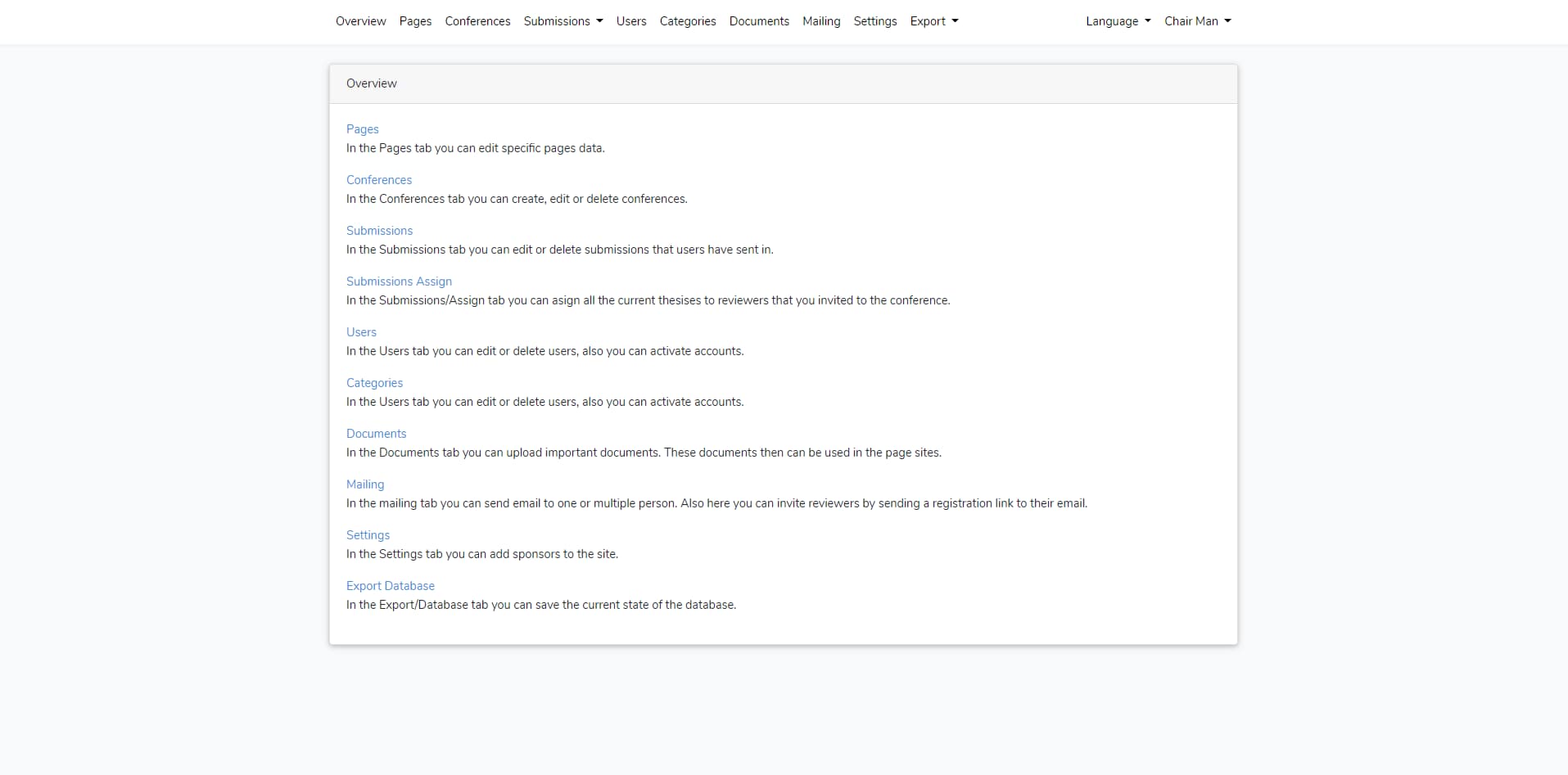Expand the Submissions dropdown menu

pyautogui.click(x=563, y=21)
